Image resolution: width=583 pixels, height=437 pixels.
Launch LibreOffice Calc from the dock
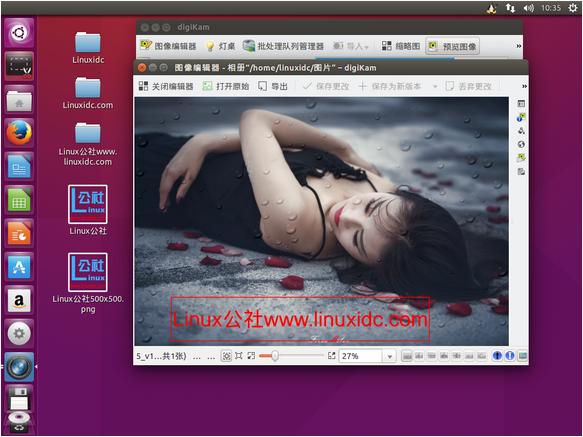coord(19,200)
